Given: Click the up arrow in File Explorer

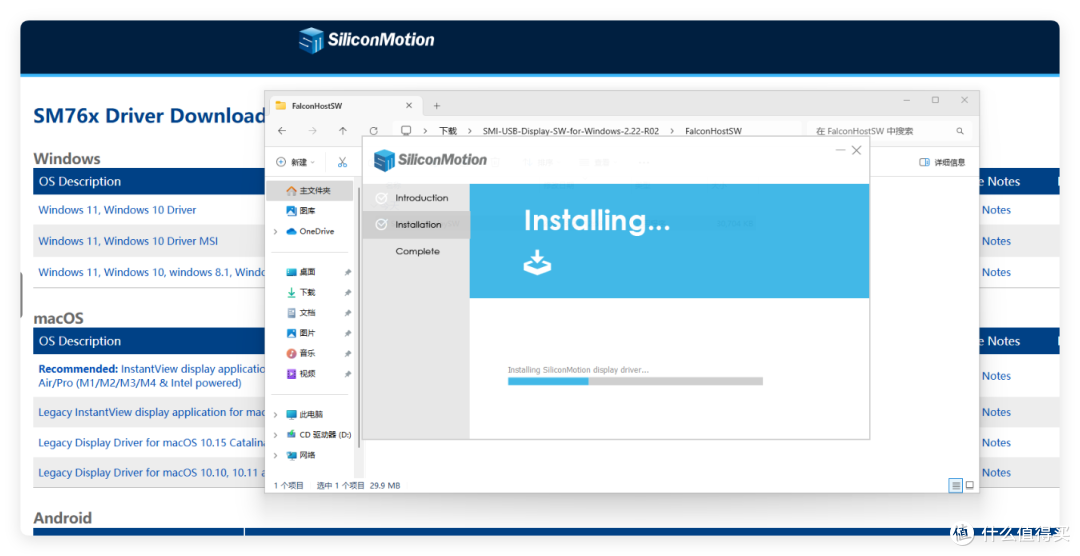Looking at the screenshot, I should coord(343,131).
